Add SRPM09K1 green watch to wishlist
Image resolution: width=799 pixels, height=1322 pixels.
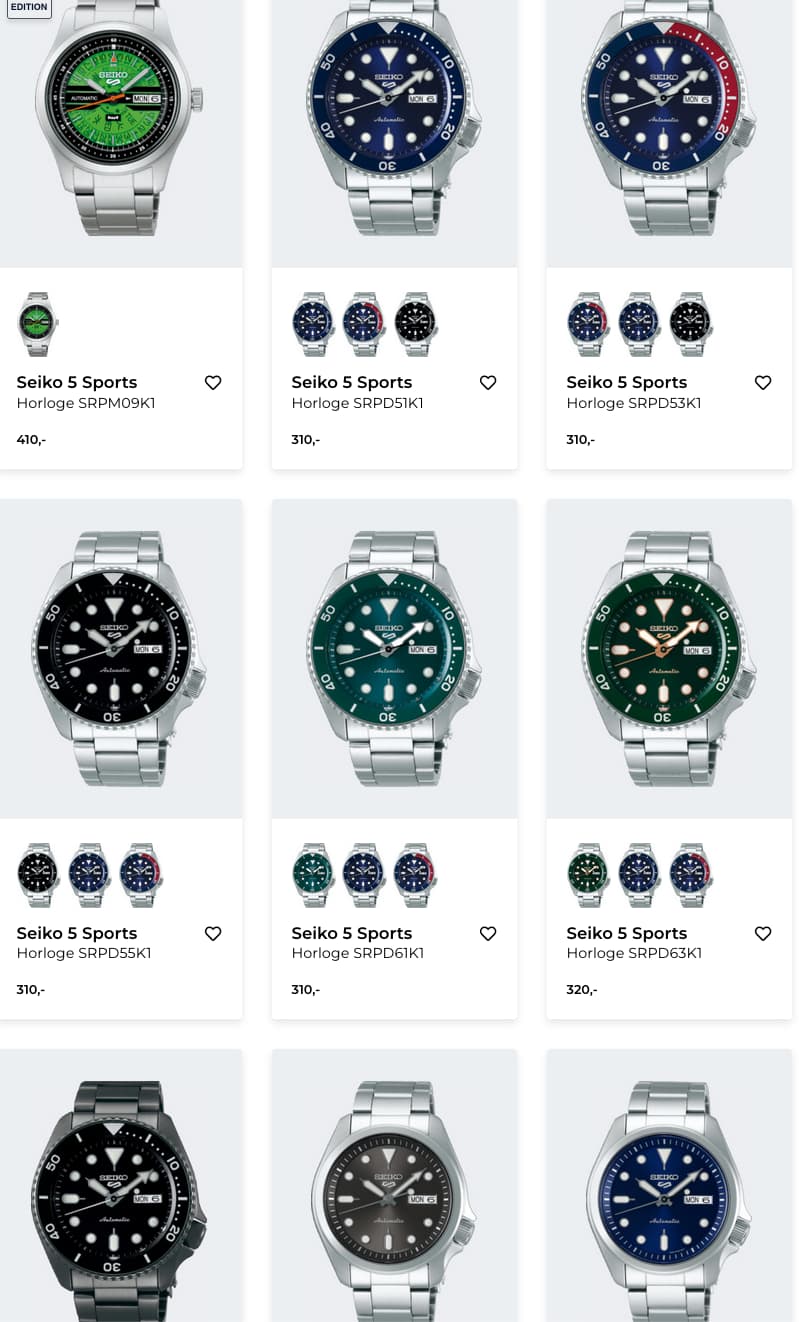(213, 383)
